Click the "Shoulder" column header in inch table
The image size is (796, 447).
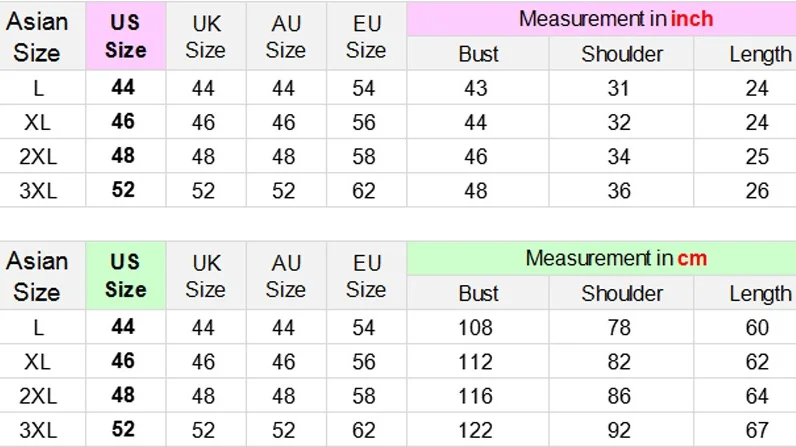click(x=621, y=54)
